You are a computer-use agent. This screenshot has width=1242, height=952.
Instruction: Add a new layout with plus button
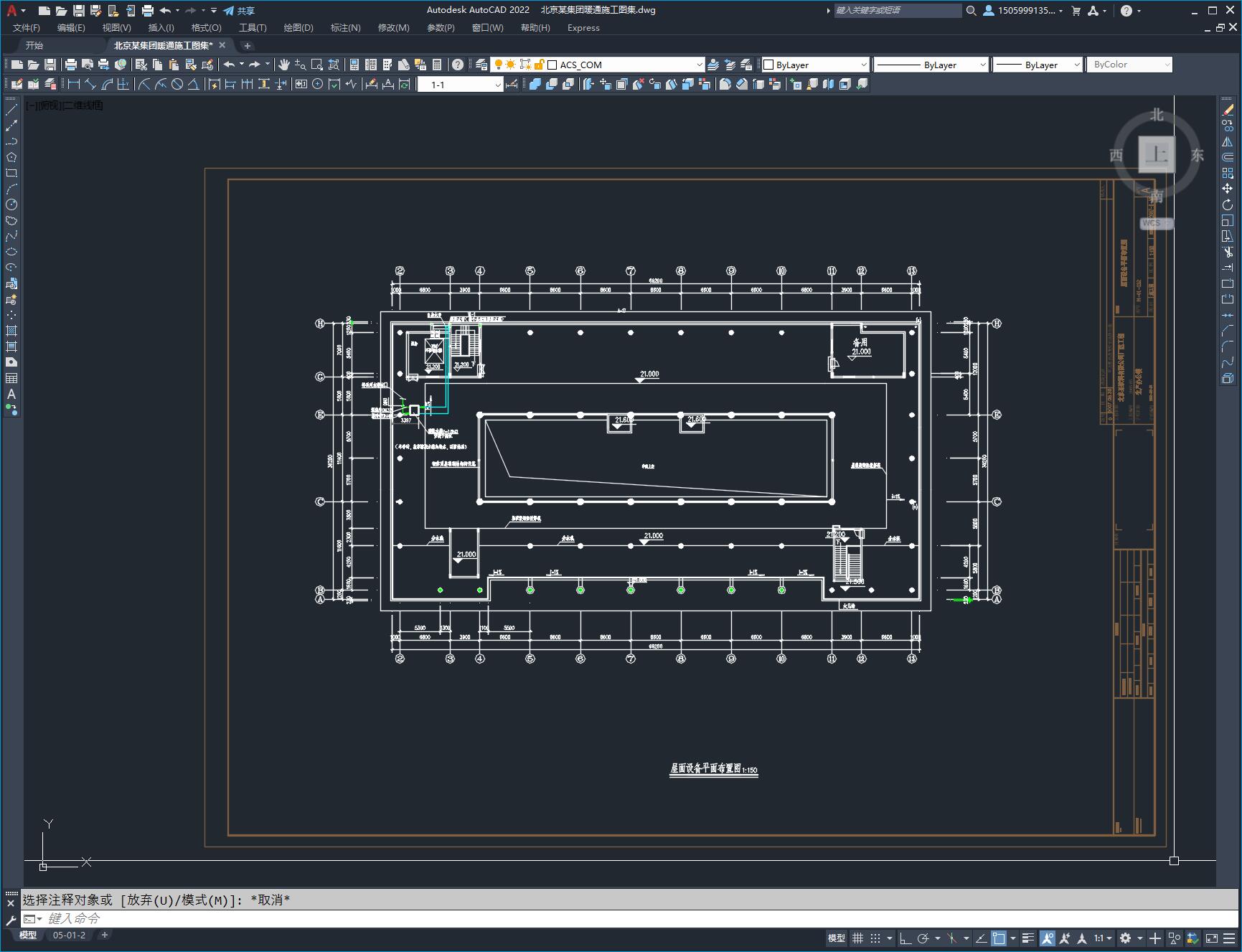[105, 935]
